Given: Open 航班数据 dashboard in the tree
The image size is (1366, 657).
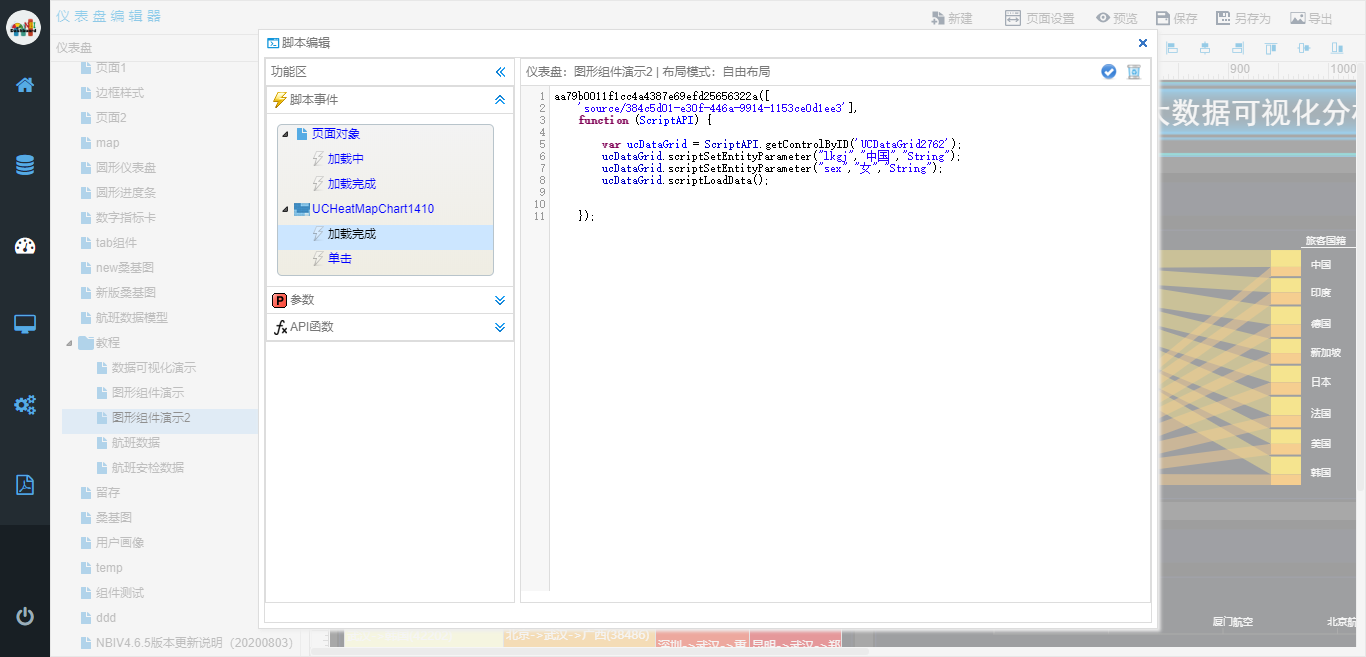Looking at the screenshot, I should 135,443.
